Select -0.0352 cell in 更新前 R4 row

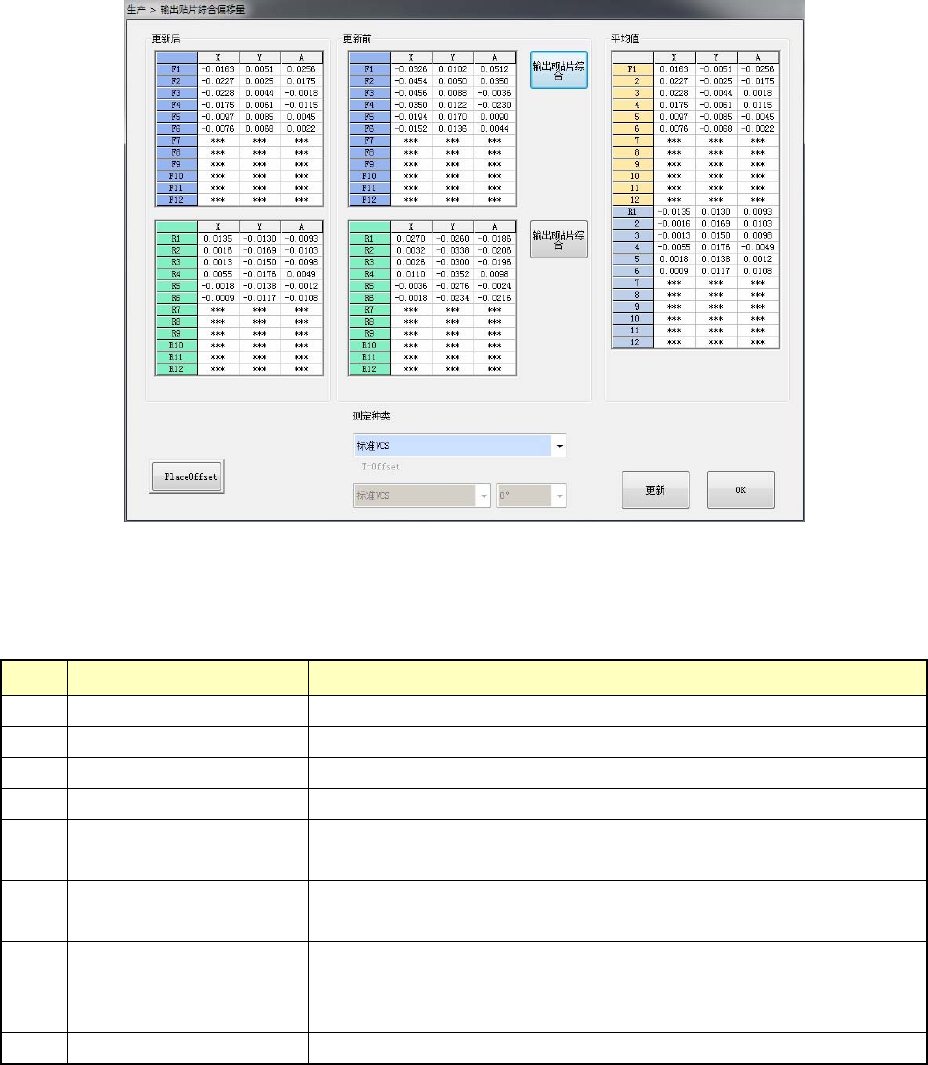point(452,274)
